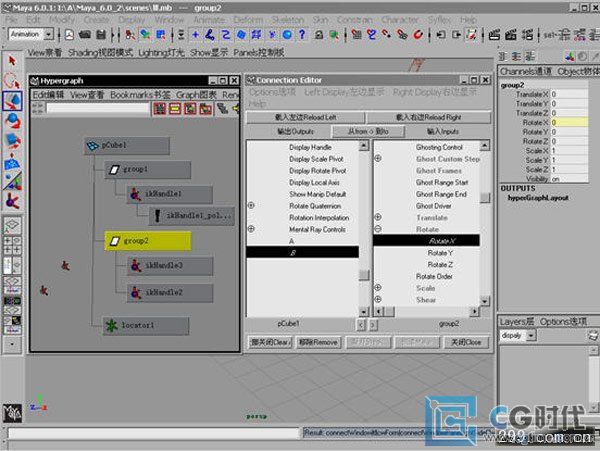The width and height of the screenshot is (600, 451).
Task: Click Select by component type mode icon
Action: pos(161,35)
